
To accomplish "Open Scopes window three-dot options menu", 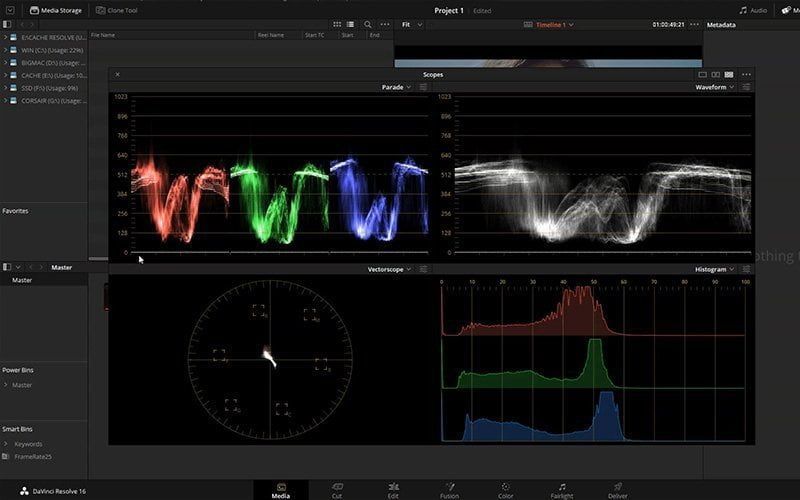I will (x=746, y=74).
